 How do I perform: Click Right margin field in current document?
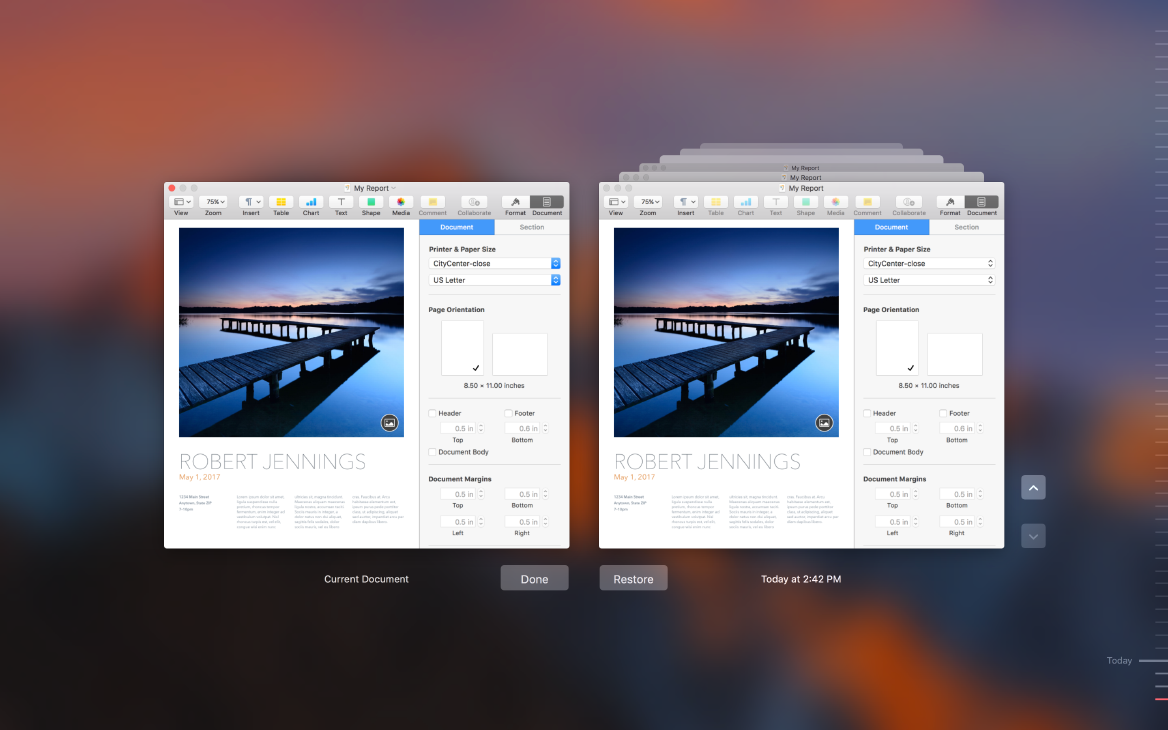click(x=522, y=522)
